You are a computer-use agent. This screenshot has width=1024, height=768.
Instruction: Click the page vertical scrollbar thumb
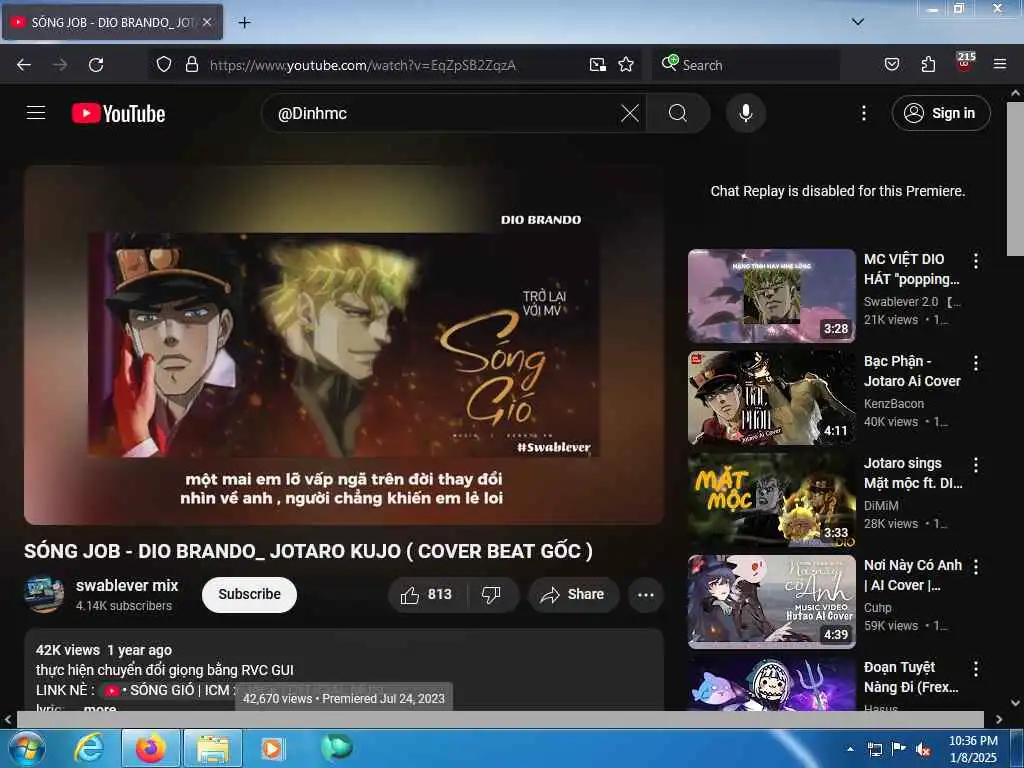[1015, 179]
